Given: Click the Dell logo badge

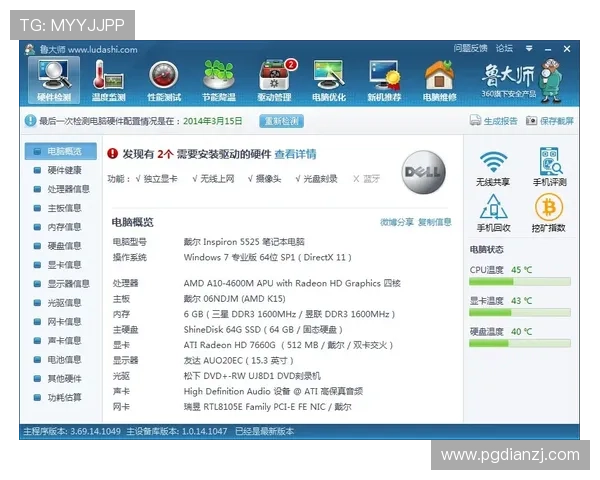Looking at the screenshot, I should tap(423, 172).
